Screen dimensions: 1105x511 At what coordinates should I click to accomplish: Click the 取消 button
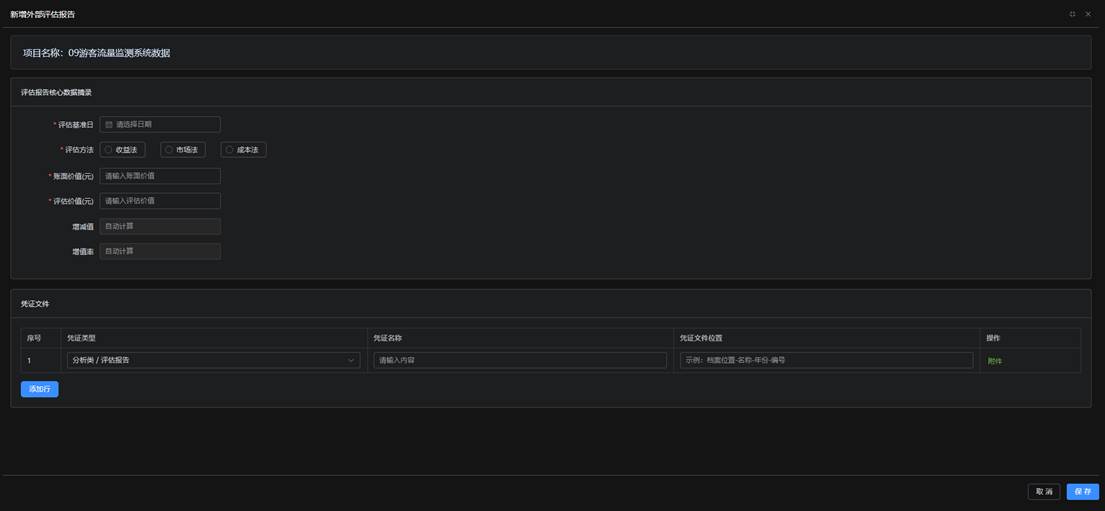tap(1043, 492)
